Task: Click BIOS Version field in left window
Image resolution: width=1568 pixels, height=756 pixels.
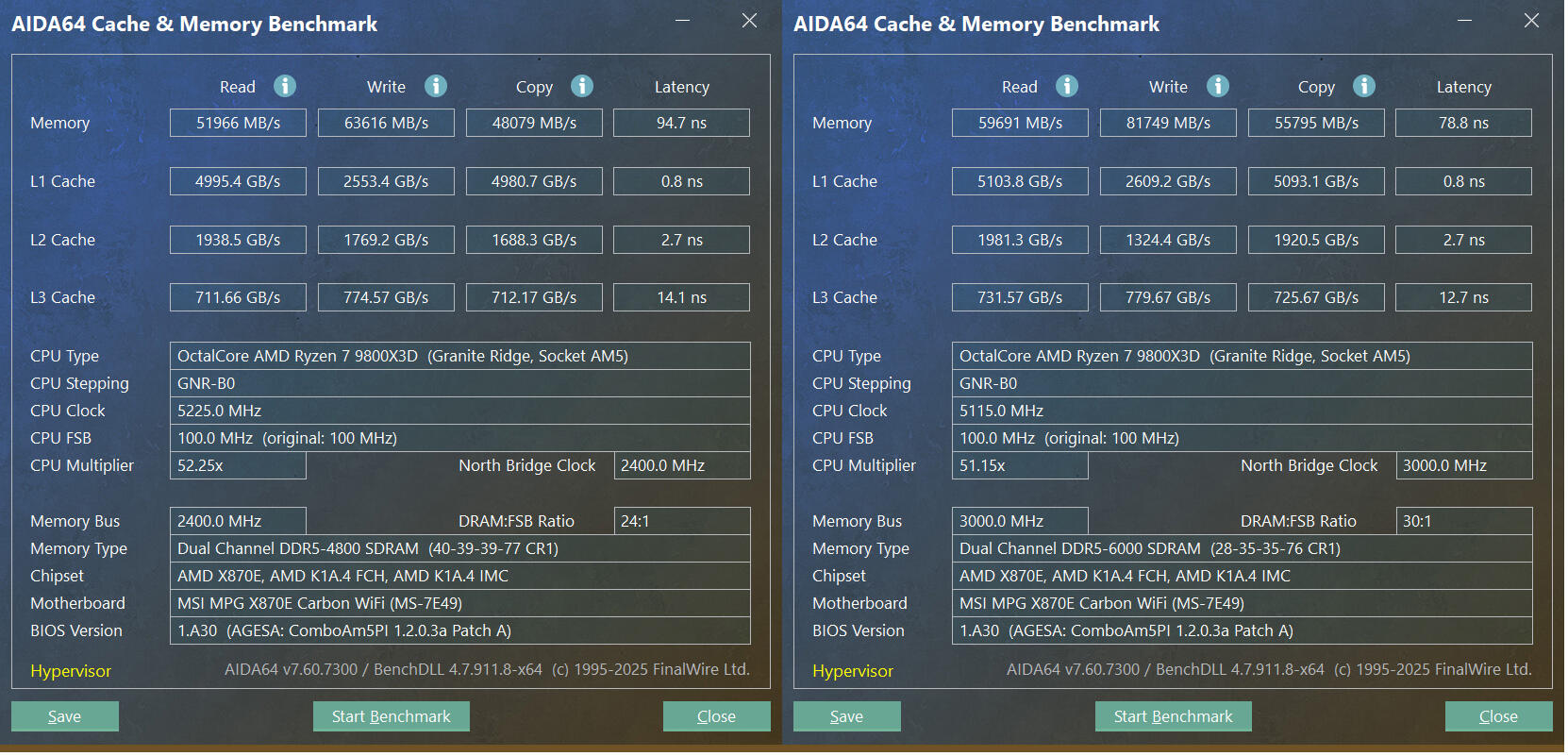Action: click(x=460, y=630)
